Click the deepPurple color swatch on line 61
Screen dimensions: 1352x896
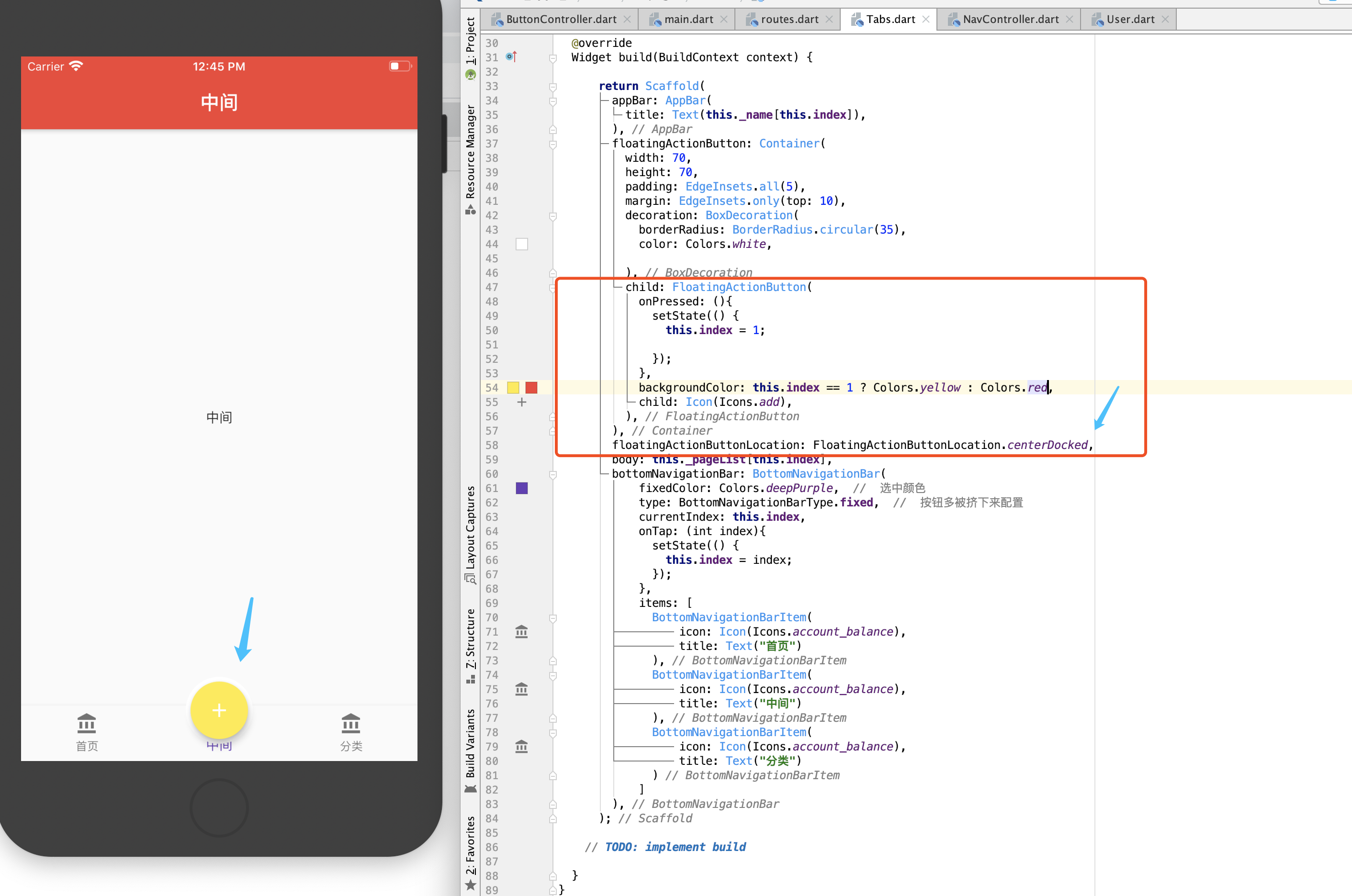point(521,488)
